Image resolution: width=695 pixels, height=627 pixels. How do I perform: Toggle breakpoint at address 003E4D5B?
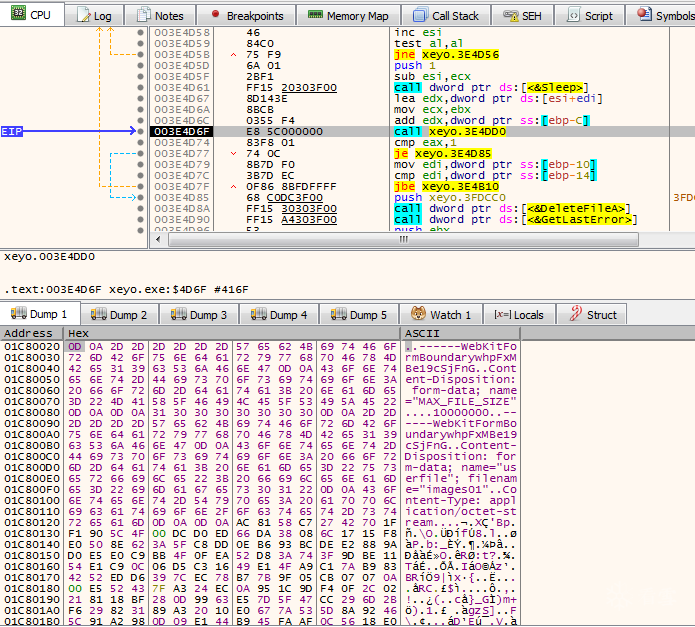141,55
